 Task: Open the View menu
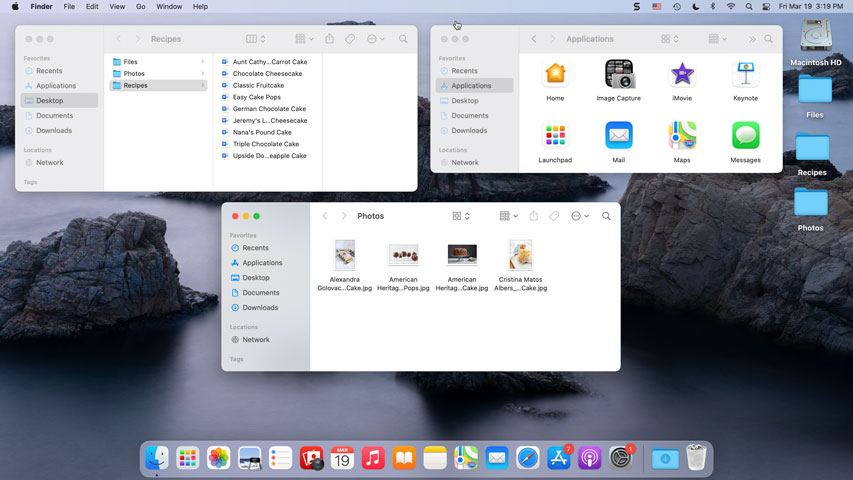tap(117, 7)
